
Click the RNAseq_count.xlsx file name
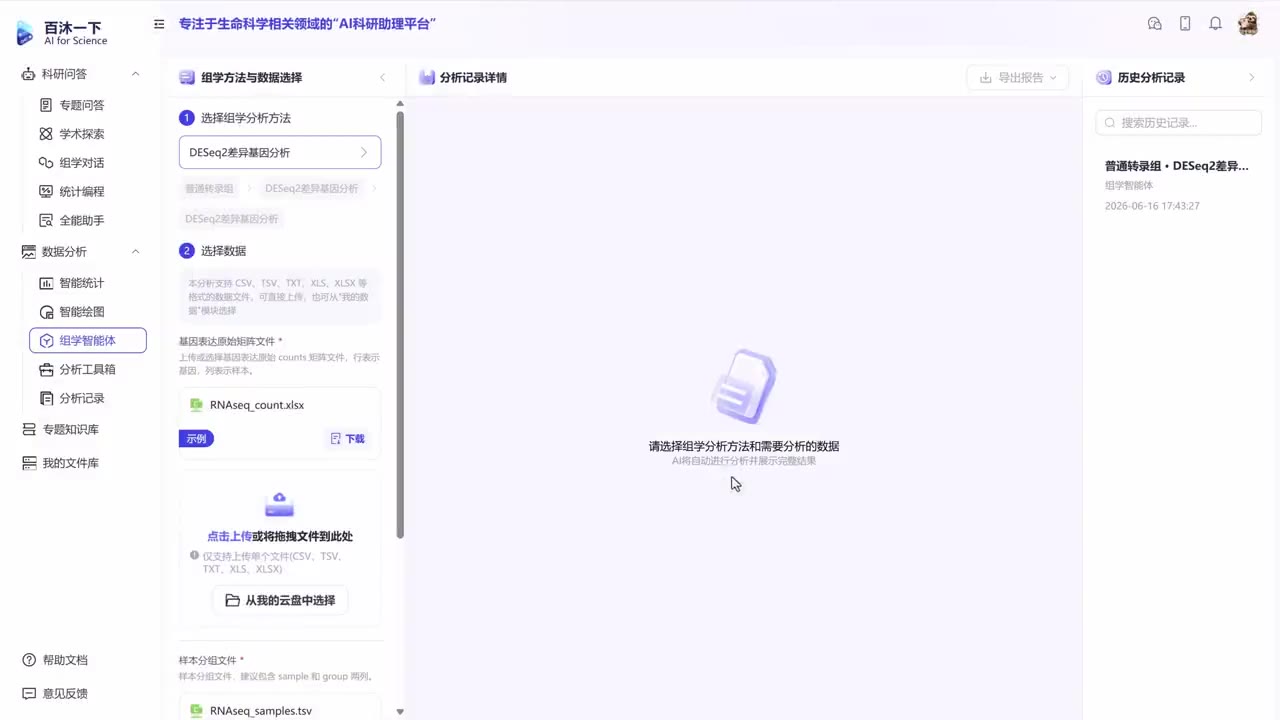pyautogui.click(x=257, y=405)
